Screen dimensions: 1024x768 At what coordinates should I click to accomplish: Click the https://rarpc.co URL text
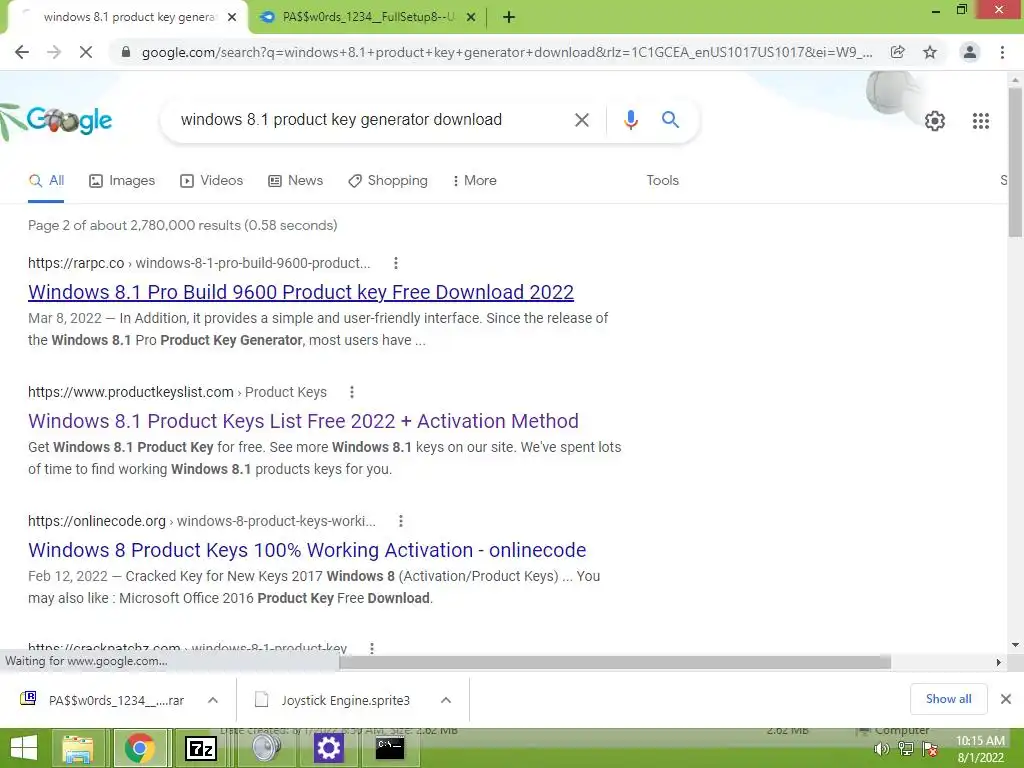(76, 263)
